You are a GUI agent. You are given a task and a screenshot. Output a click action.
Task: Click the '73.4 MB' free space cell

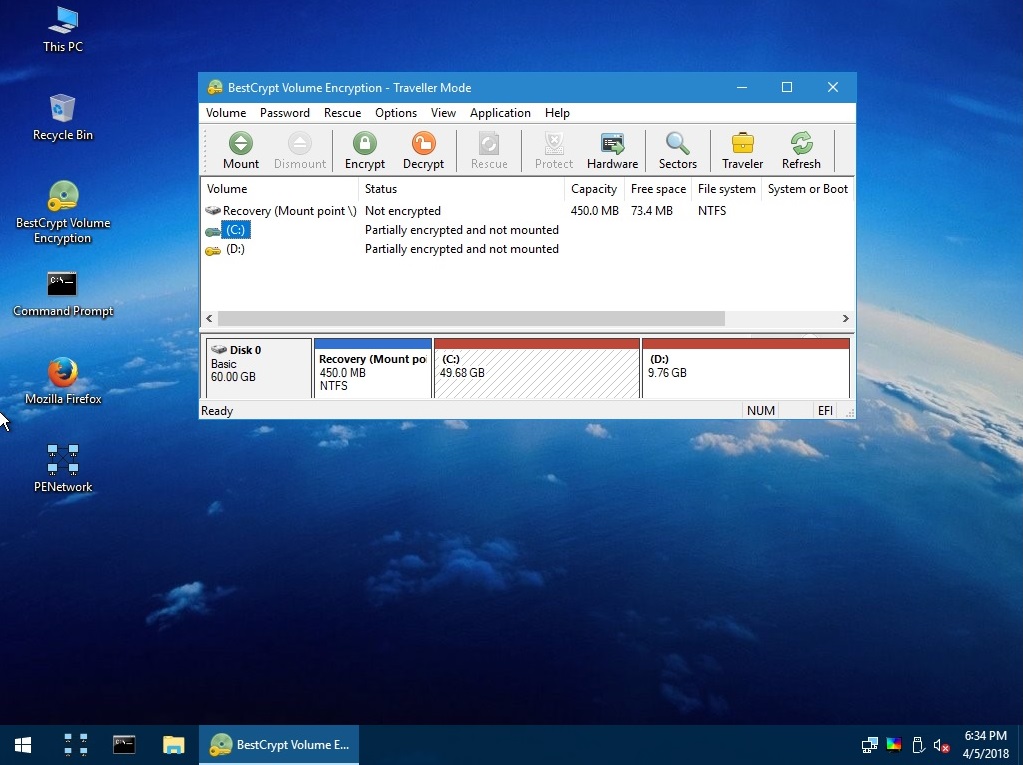[651, 211]
